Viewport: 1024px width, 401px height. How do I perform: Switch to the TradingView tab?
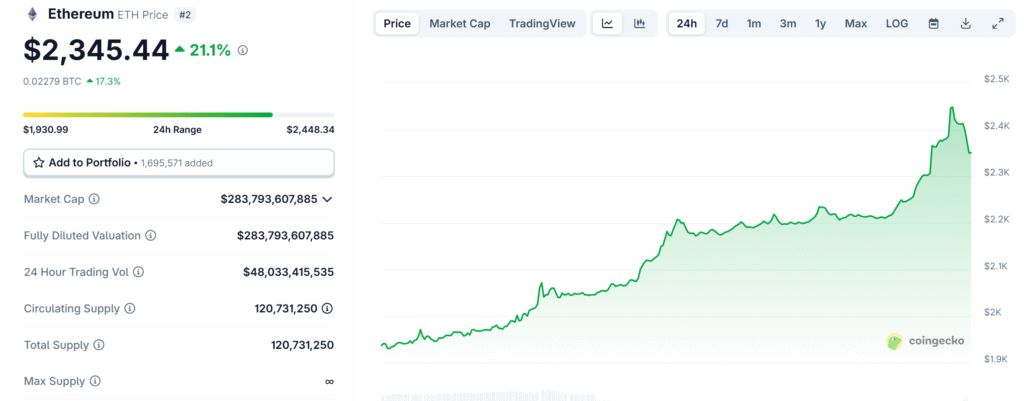click(541, 23)
